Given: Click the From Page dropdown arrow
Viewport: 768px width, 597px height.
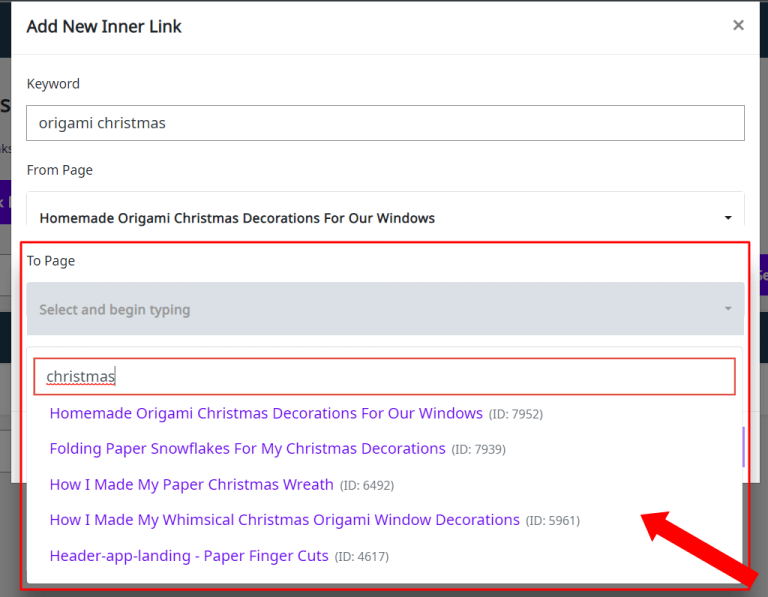Looking at the screenshot, I should pos(727,218).
